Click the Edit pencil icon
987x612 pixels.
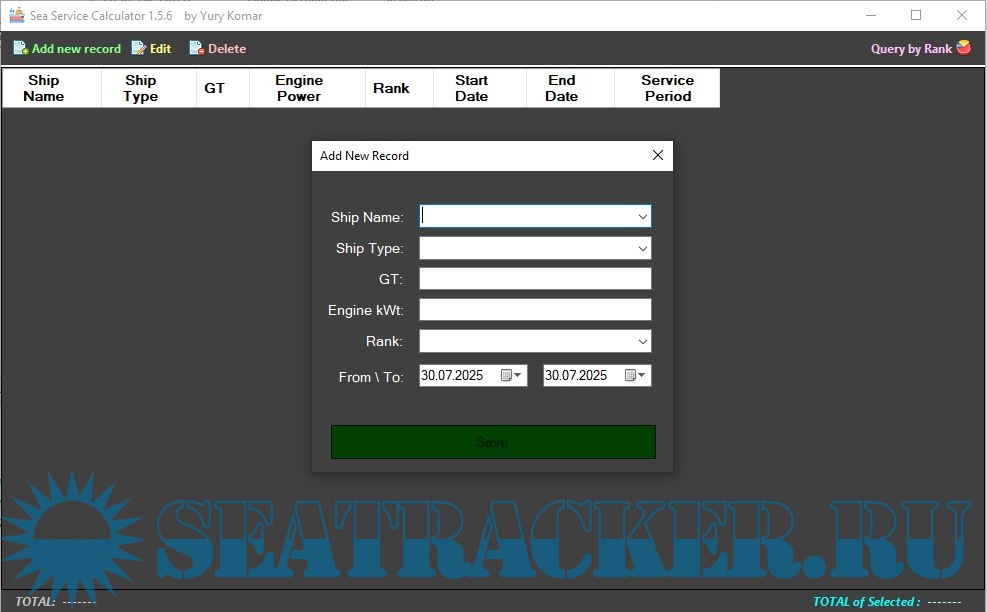(x=139, y=48)
